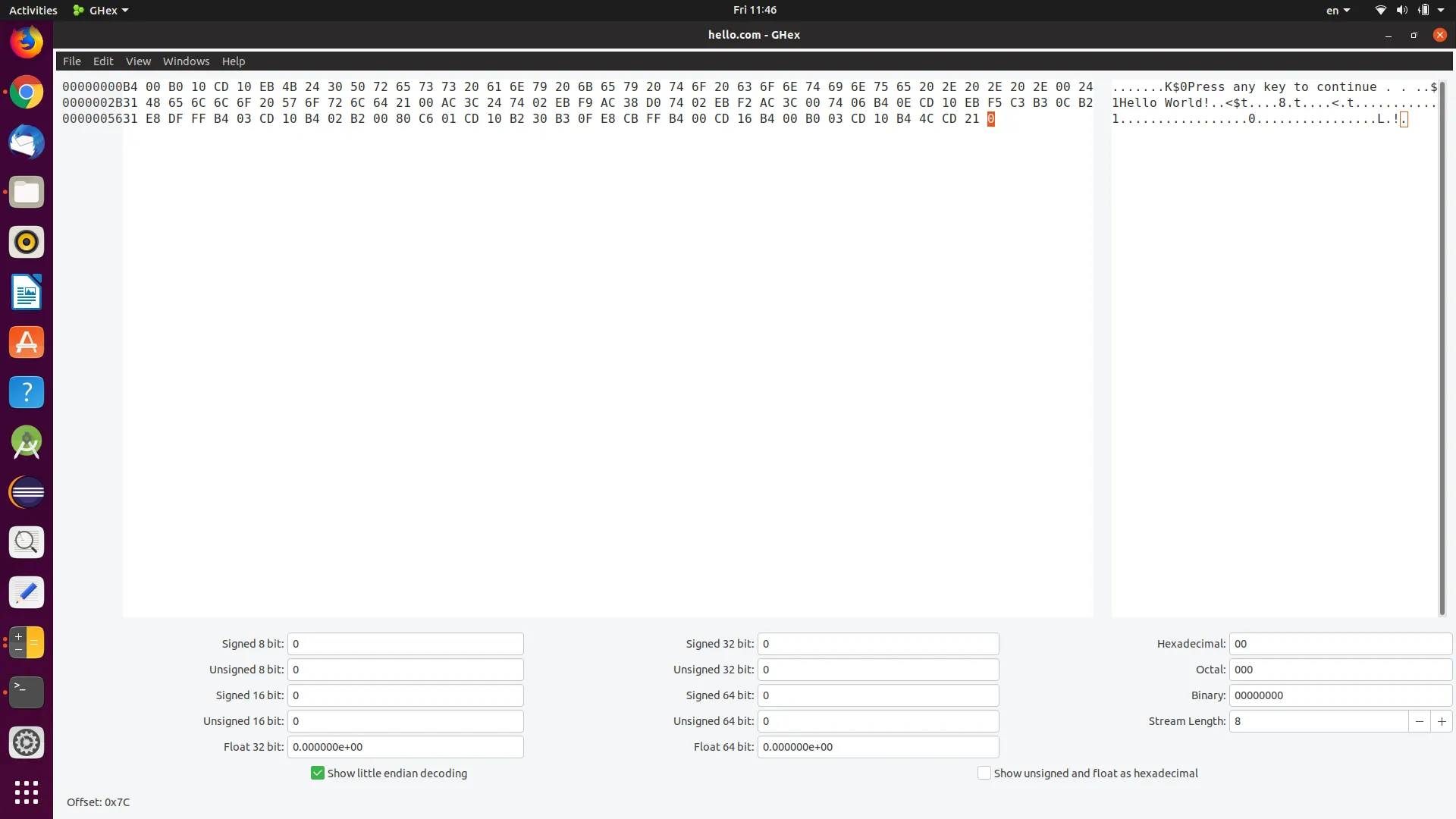Open the en language dropdown
Viewport: 1456px width, 819px height.
click(1338, 11)
